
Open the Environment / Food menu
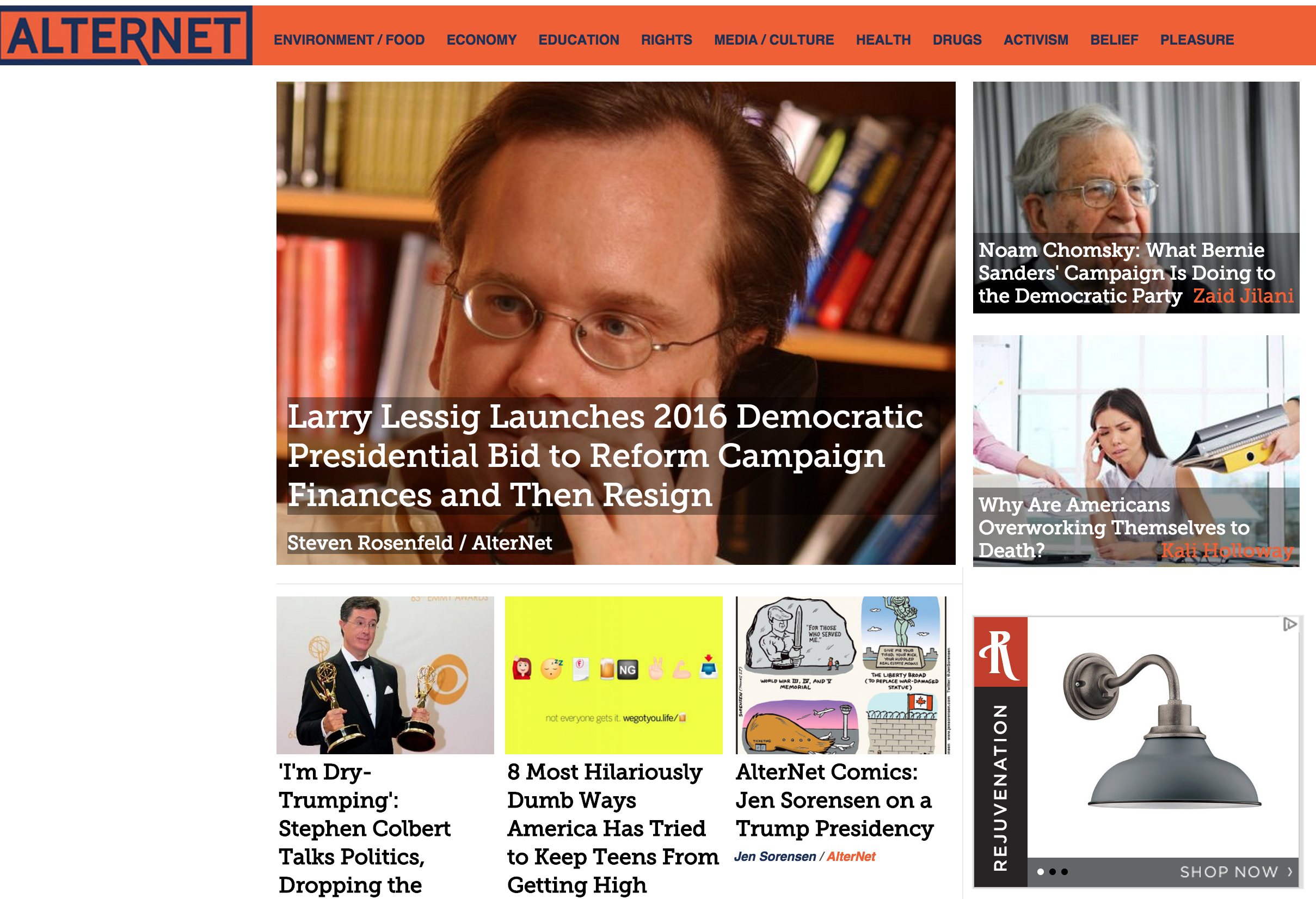pyautogui.click(x=349, y=40)
